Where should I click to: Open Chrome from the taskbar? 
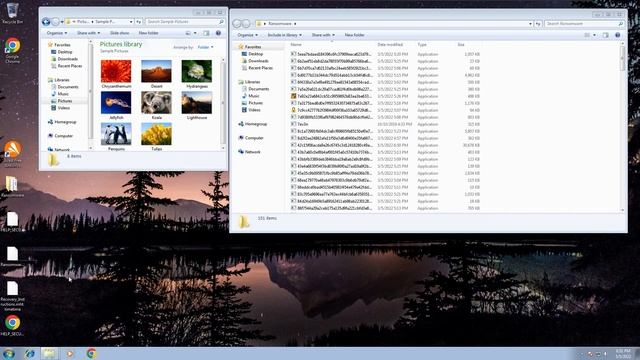coord(91,353)
